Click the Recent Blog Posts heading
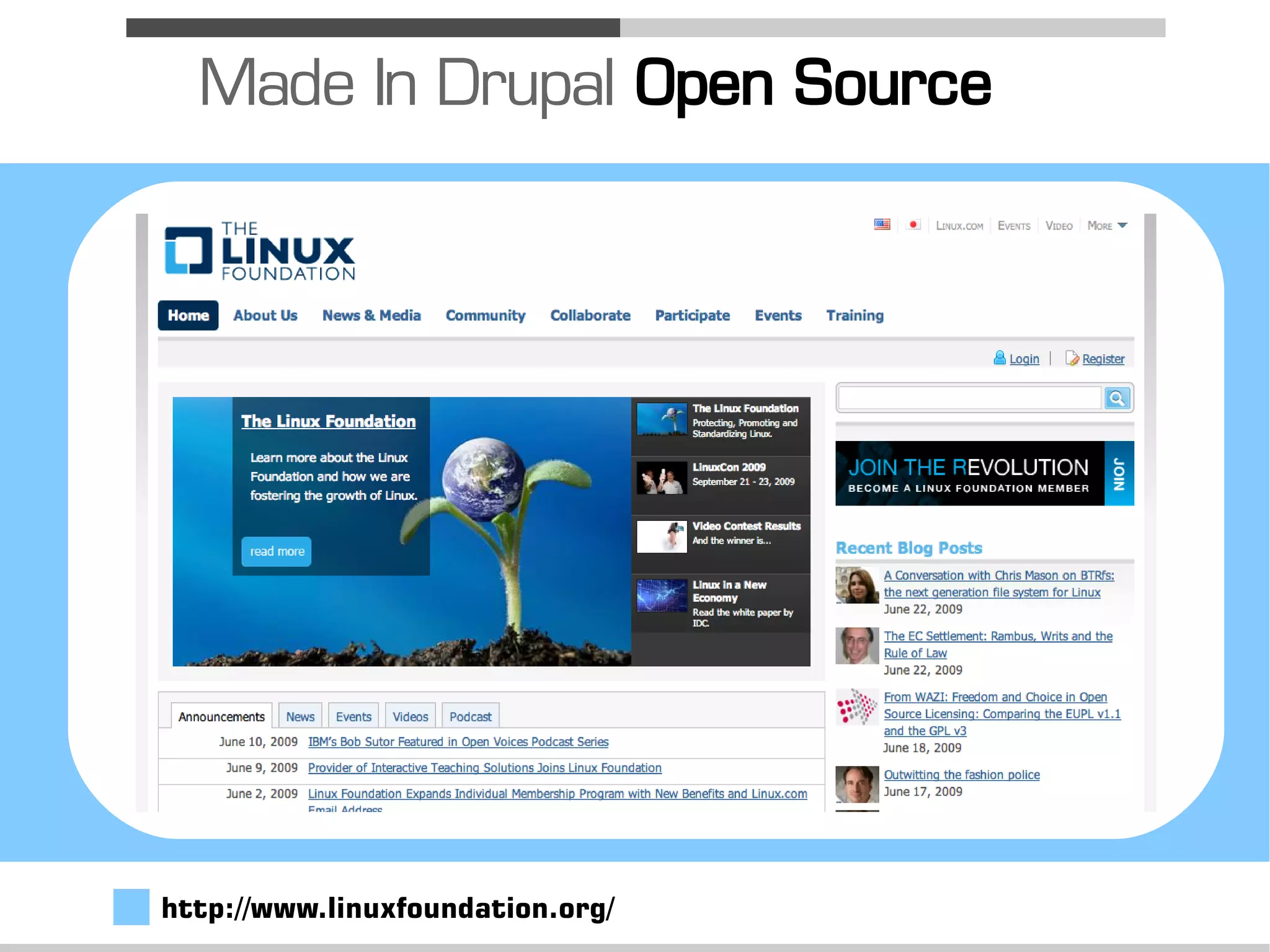 (908, 548)
